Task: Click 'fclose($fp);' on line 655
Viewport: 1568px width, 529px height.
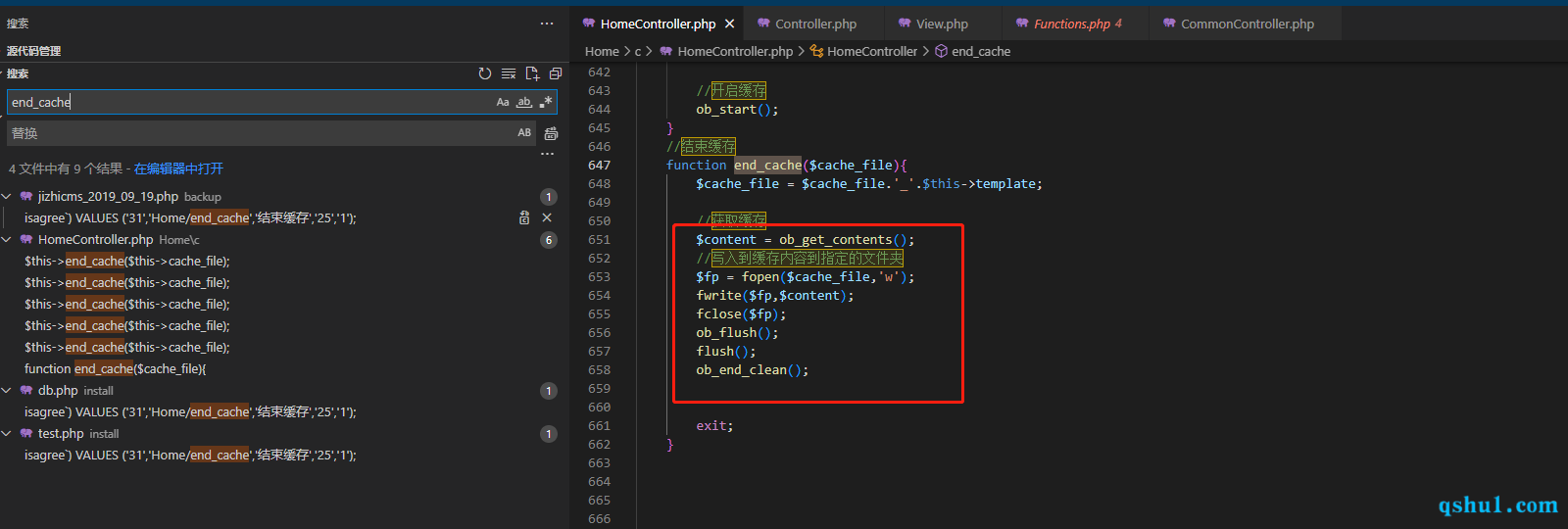Action: 741,313
